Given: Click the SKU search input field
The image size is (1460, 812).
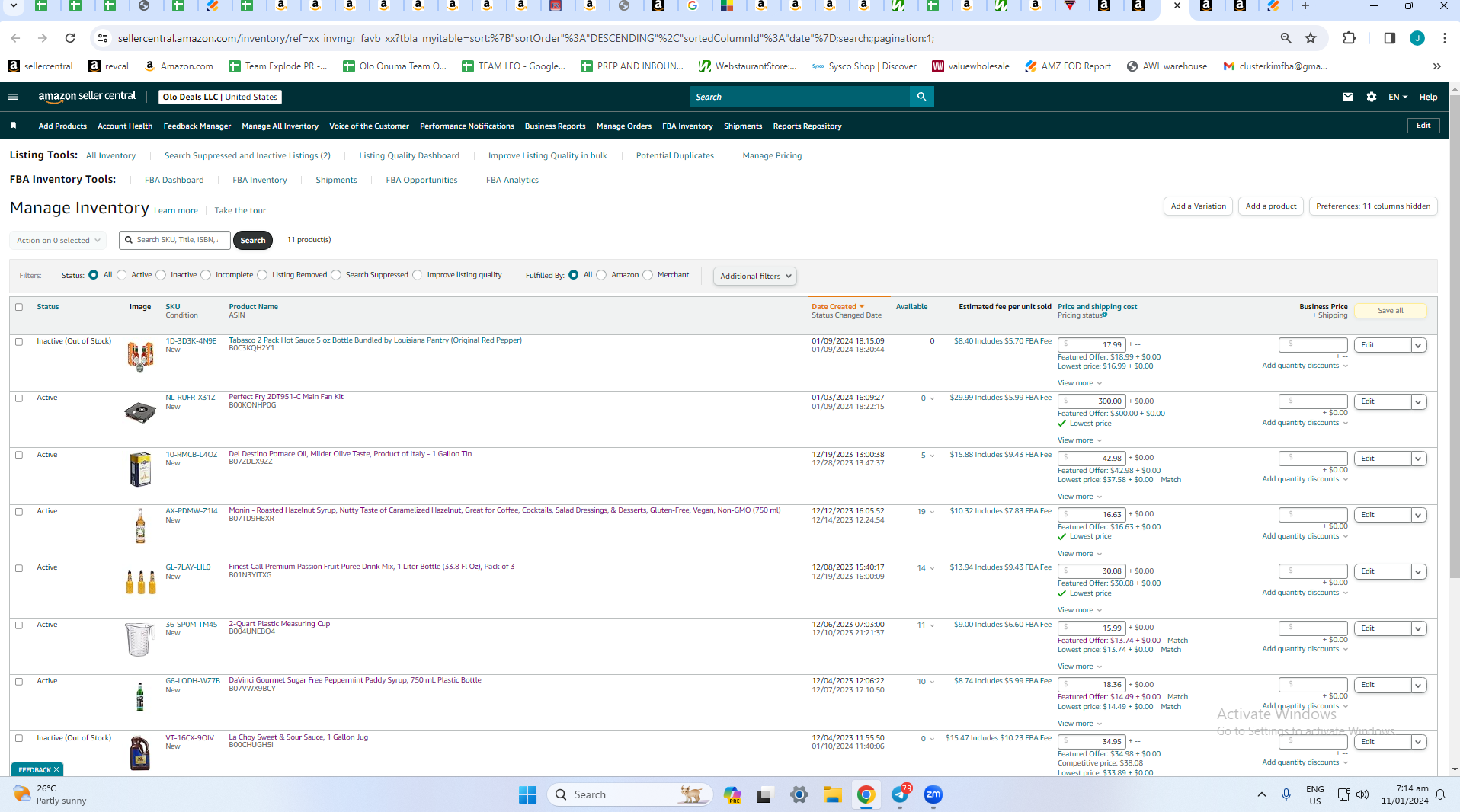Looking at the screenshot, I should 175,240.
